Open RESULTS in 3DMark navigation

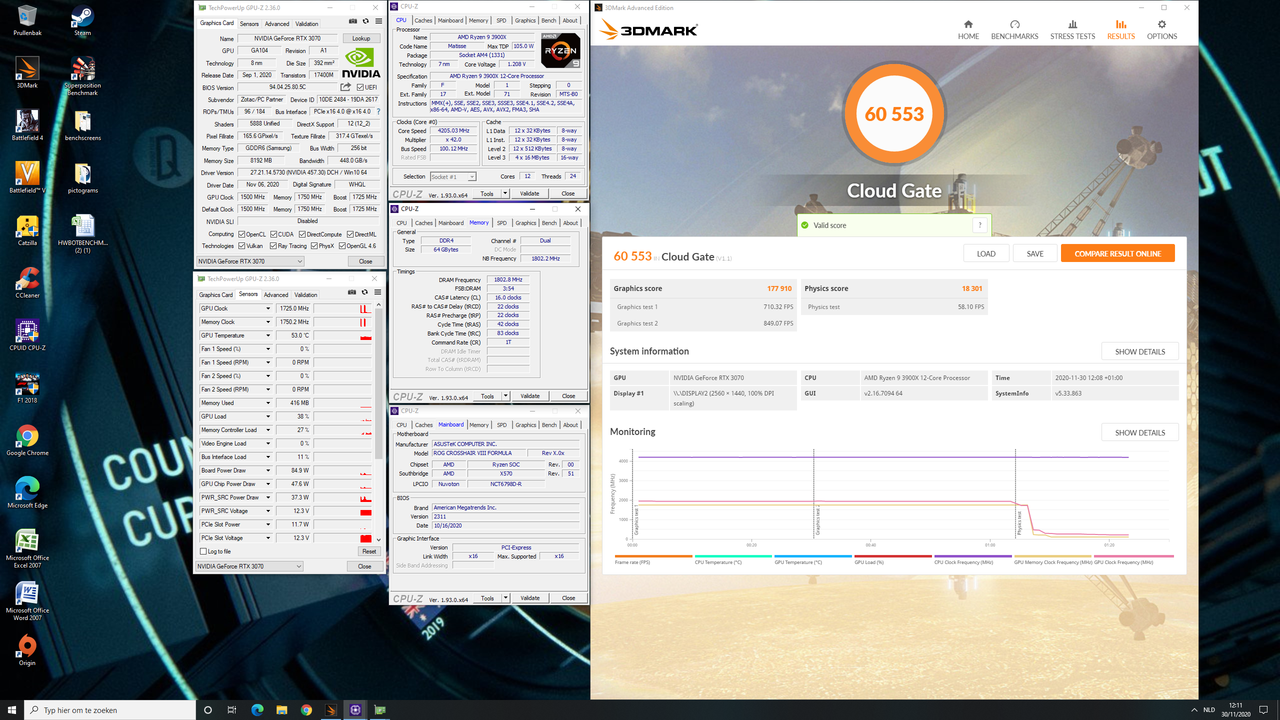click(x=1120, y=30)
